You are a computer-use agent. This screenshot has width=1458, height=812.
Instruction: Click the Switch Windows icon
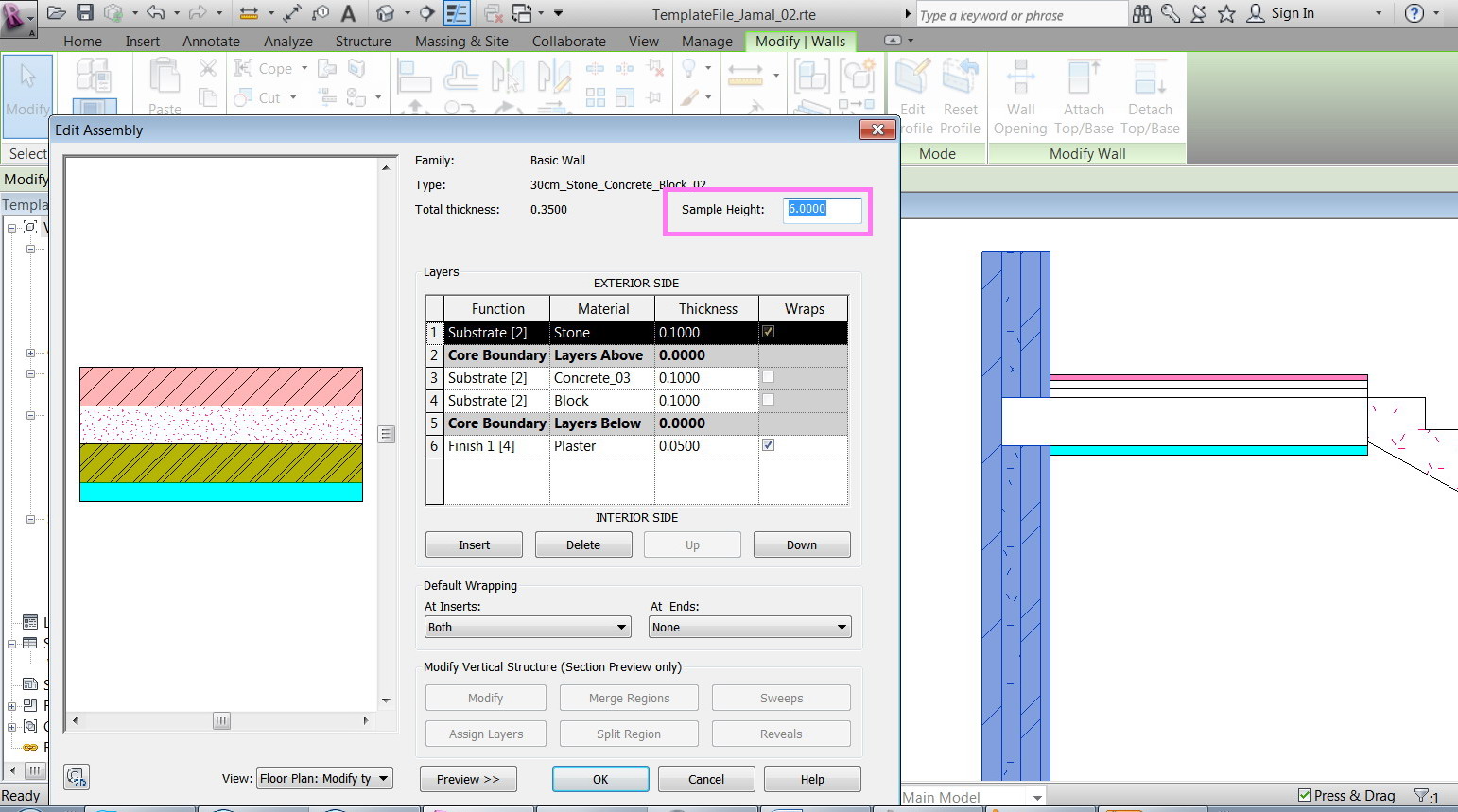522,13
